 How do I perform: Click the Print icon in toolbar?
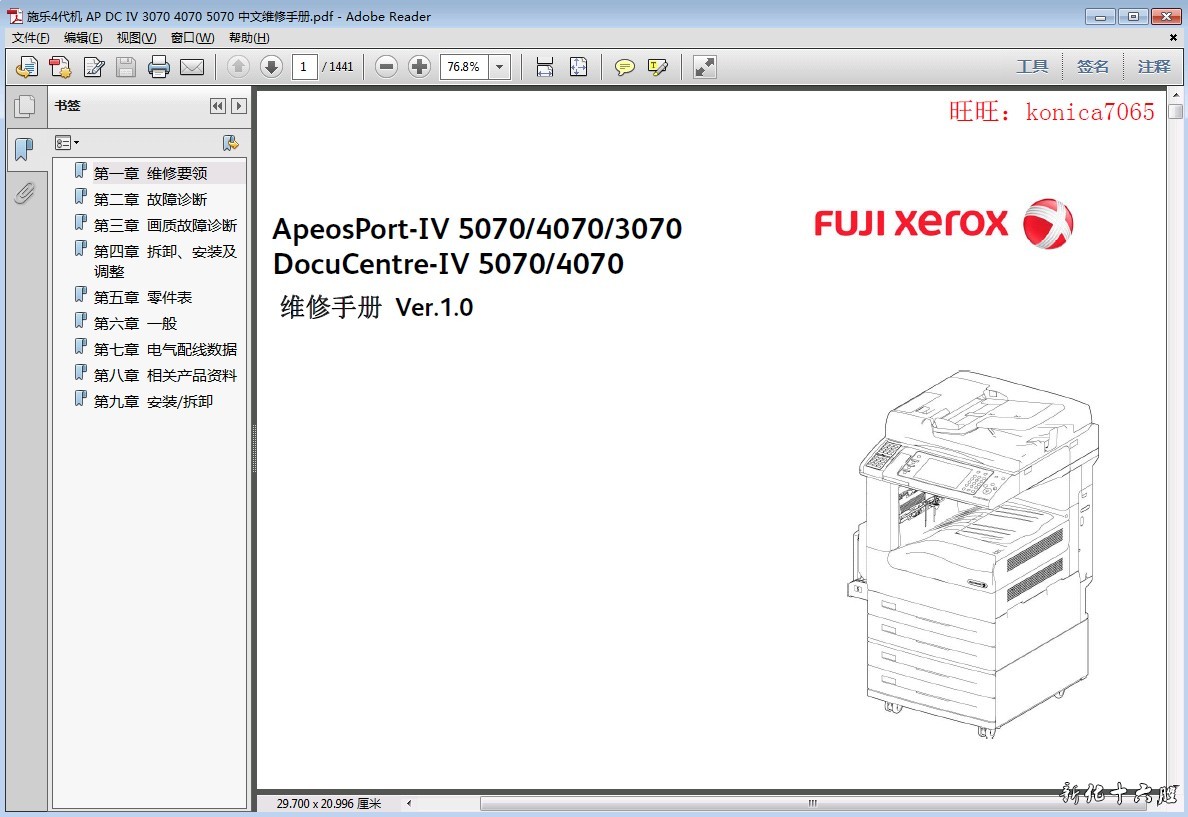pyautogui.click(x=158, y=67)
